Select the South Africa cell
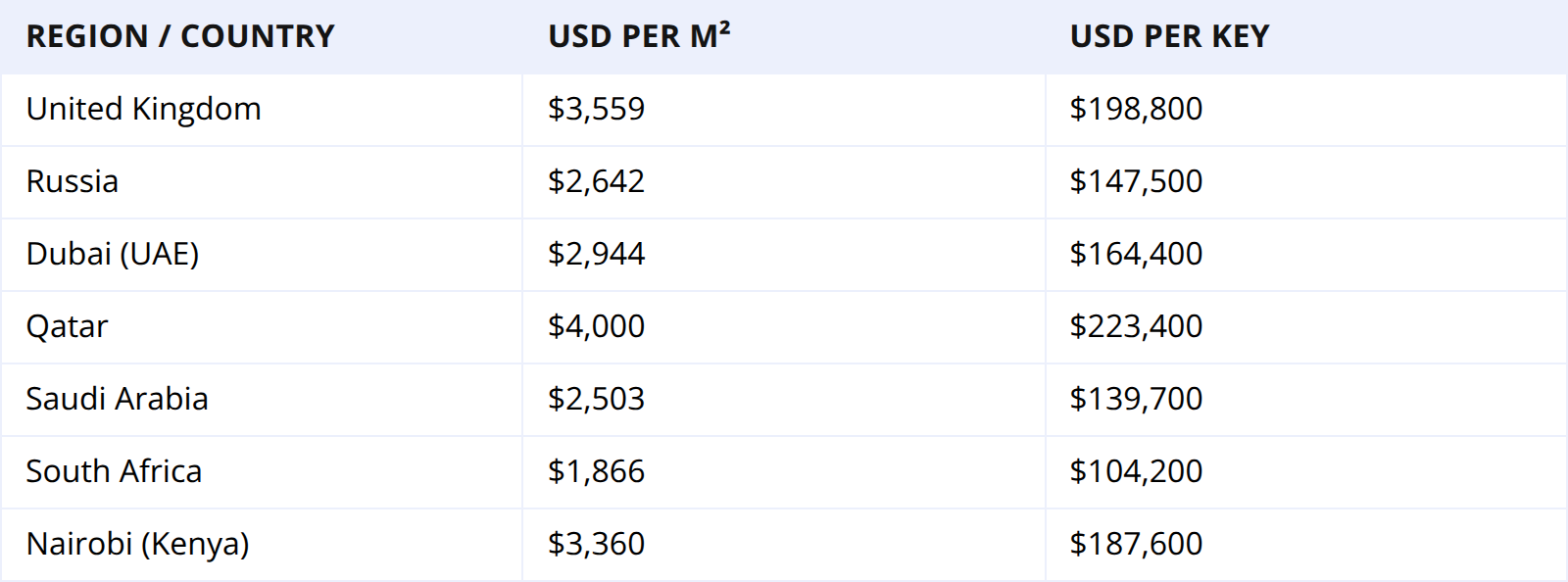Viewport: 1568px width, 582px height. tap(114, 471)
